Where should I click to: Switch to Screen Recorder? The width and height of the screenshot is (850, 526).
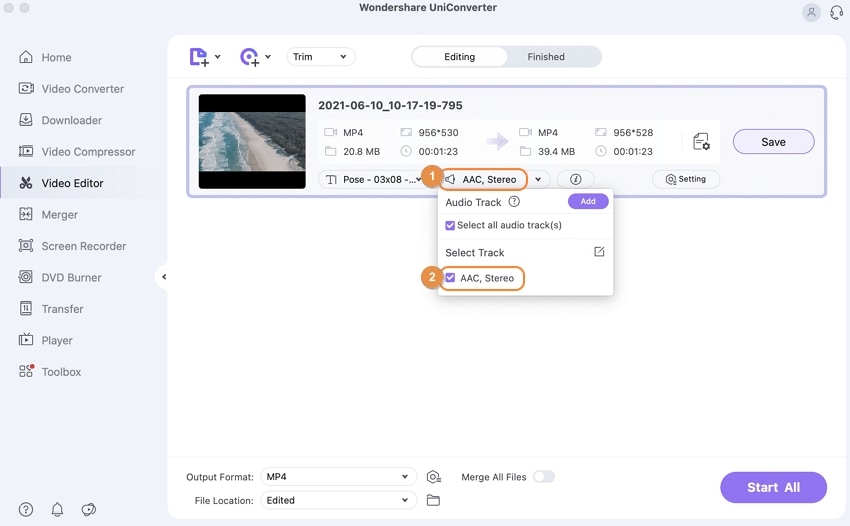coord(73,246)
